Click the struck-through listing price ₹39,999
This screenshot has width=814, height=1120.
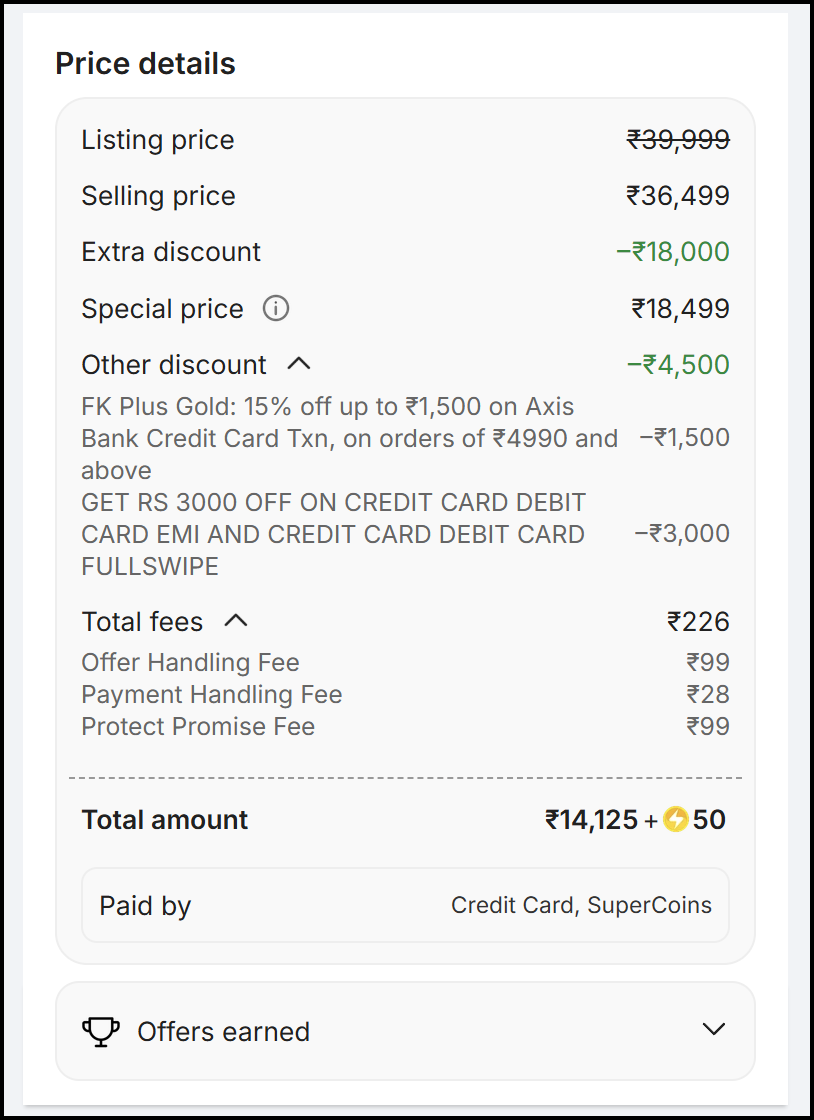678,140
